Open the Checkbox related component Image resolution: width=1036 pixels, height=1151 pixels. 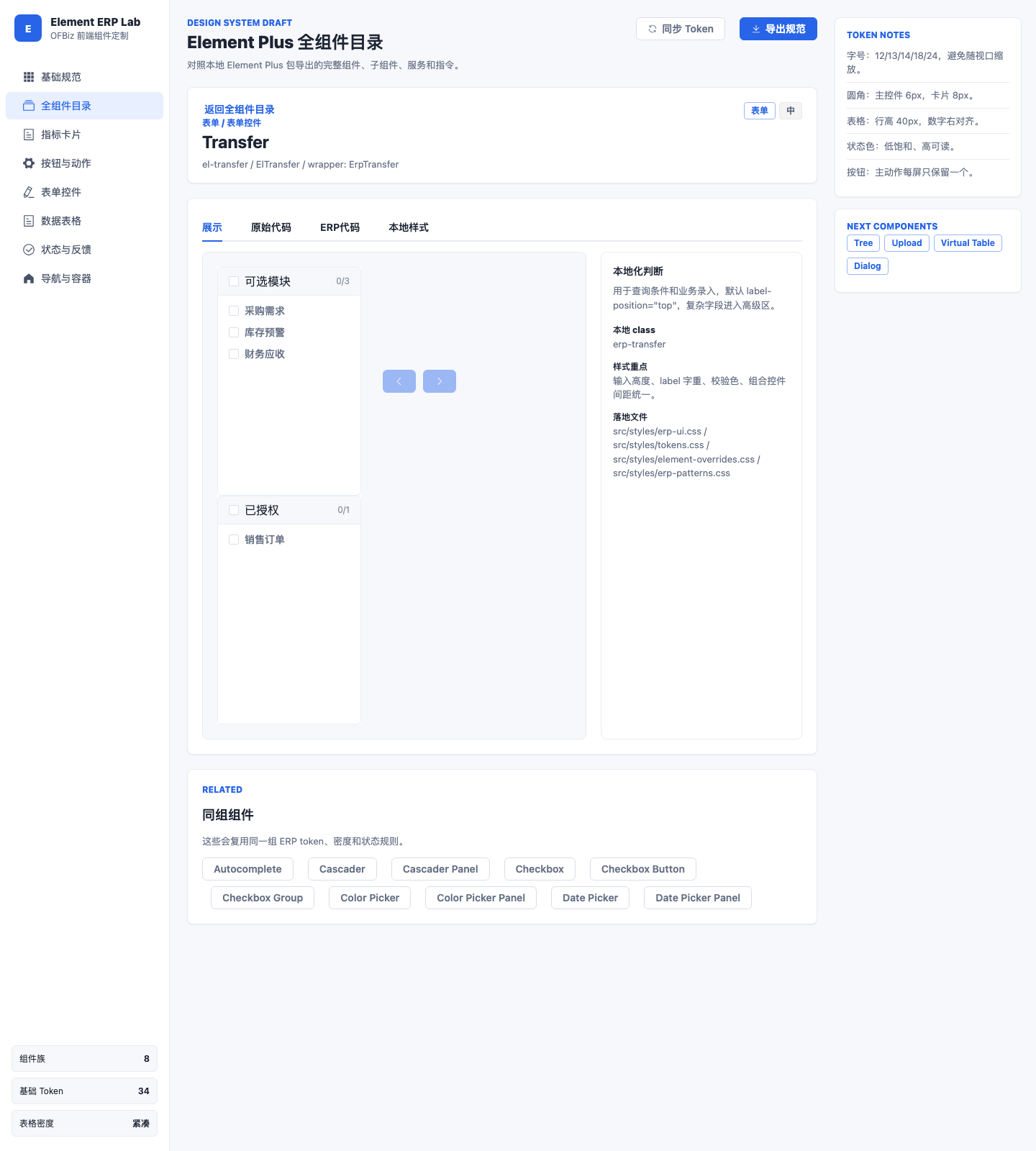coord(540,869)
